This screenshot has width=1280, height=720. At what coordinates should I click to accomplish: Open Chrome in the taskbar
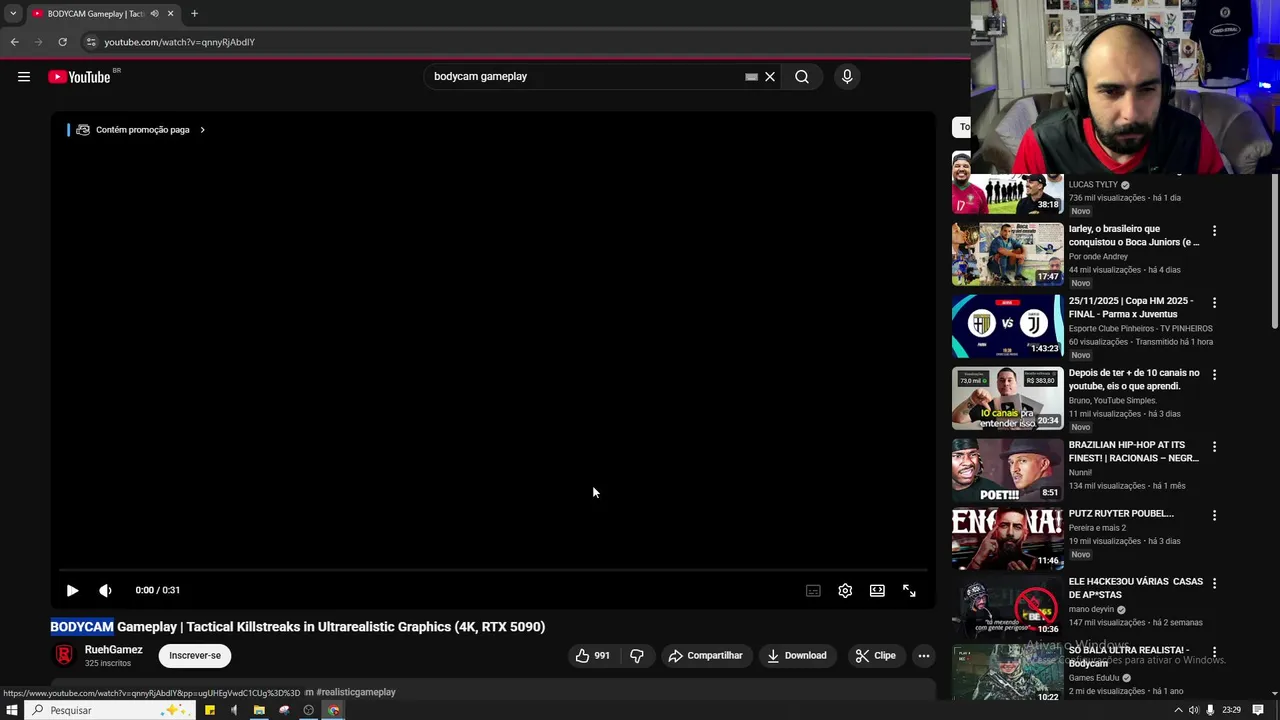click(333, 710)
